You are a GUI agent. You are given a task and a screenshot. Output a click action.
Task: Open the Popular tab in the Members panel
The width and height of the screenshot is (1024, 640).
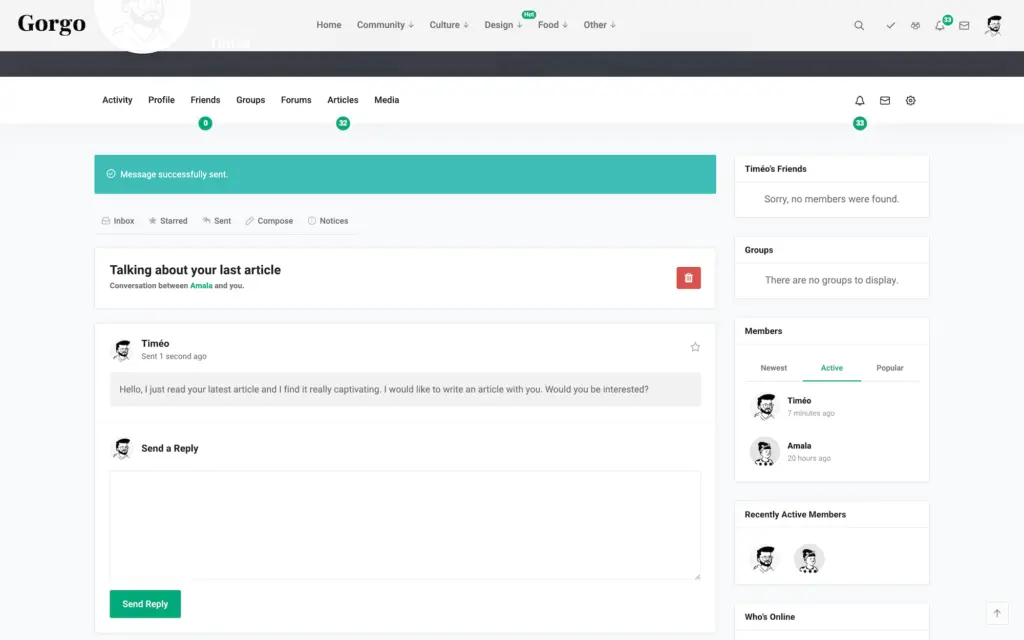coord(890,368)
